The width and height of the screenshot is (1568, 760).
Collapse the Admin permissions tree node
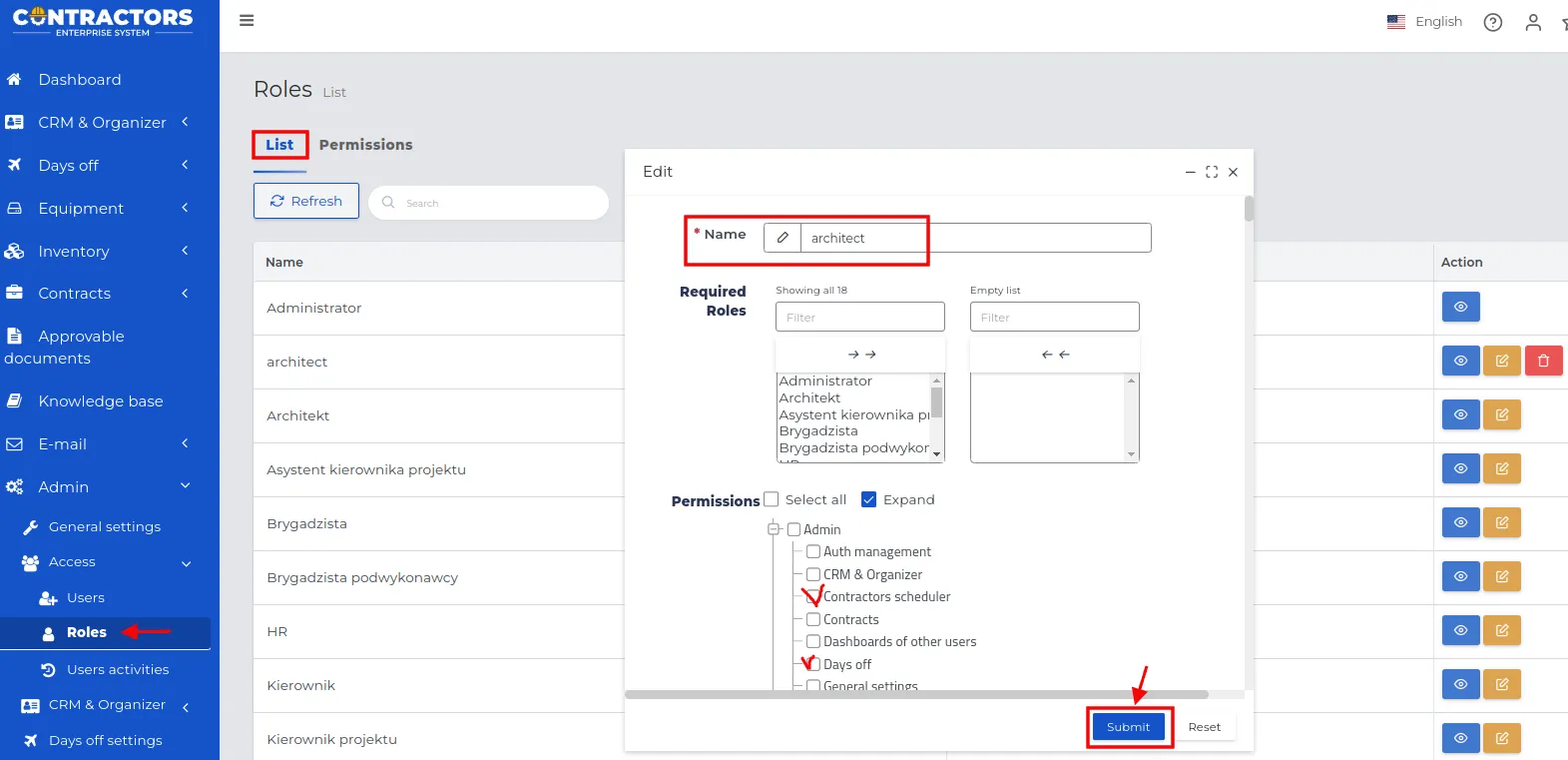pos(774,529)
